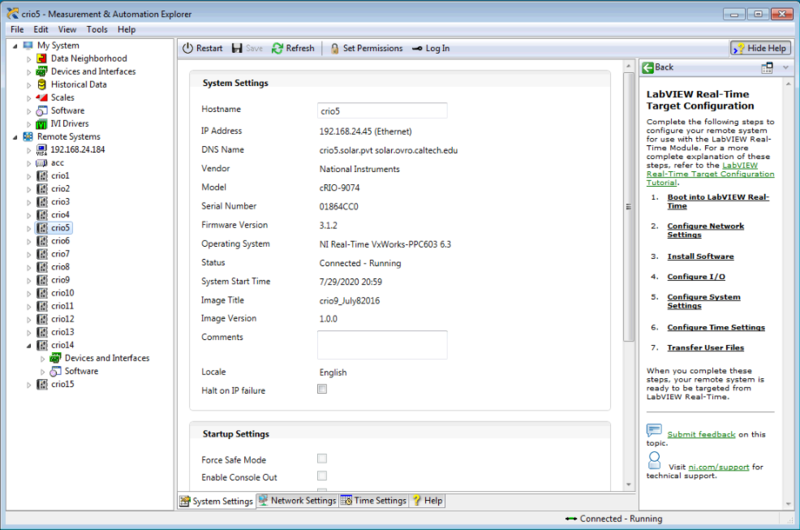
Task: Click the green Back arrow icon
Action: pyautogui.click(x=648, y=67)
